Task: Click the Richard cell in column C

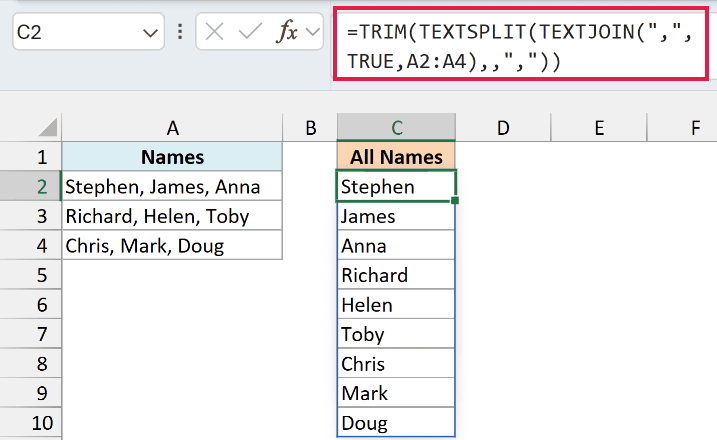Action: [396, 275]
